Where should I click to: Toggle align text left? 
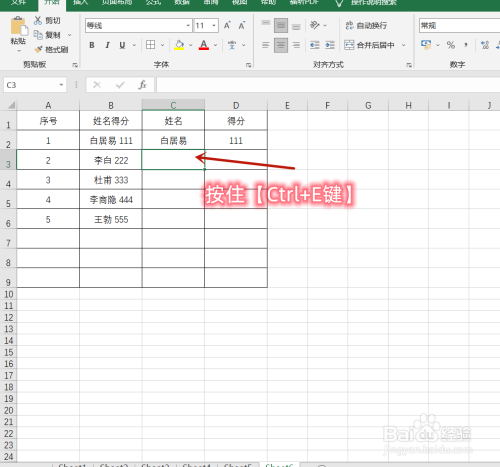coord(266,45)
